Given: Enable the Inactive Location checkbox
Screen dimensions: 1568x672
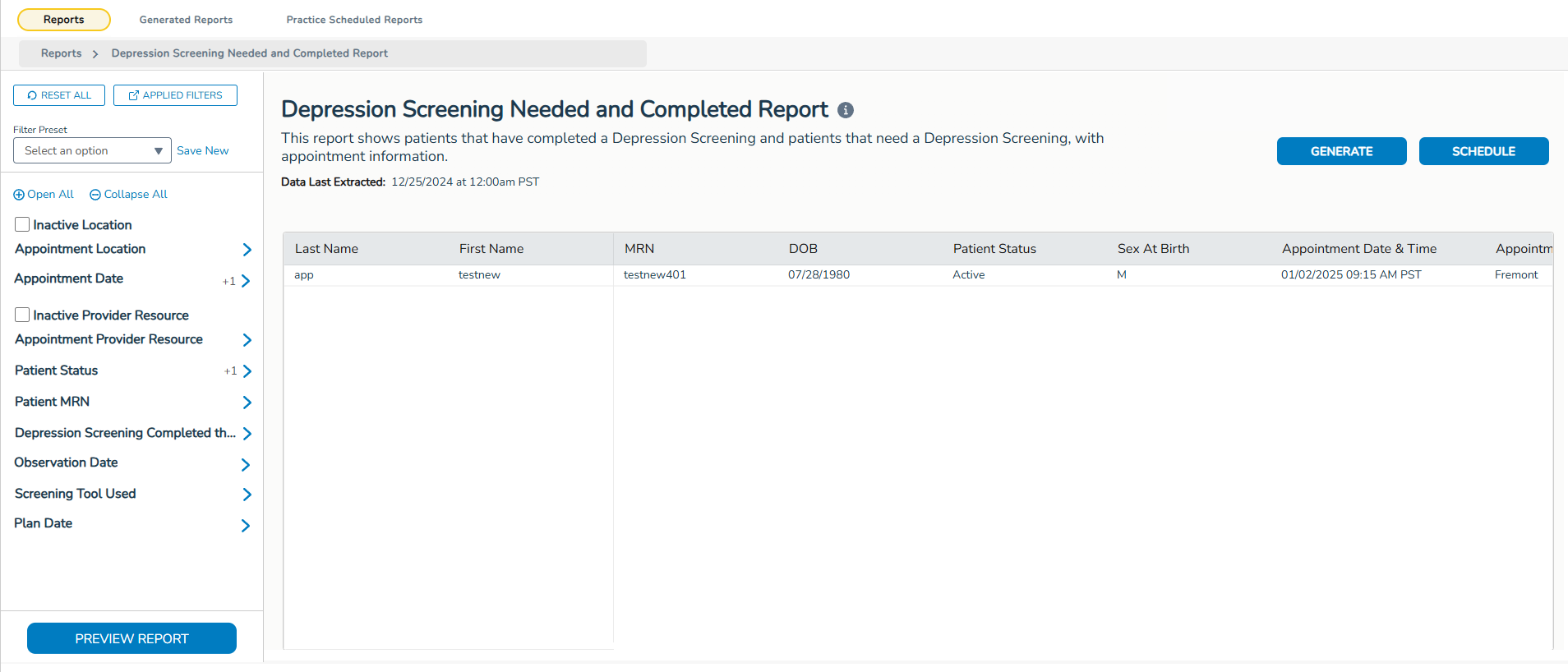Looking at the screenshot, I should pyautogui.click(x=22, y=224).
